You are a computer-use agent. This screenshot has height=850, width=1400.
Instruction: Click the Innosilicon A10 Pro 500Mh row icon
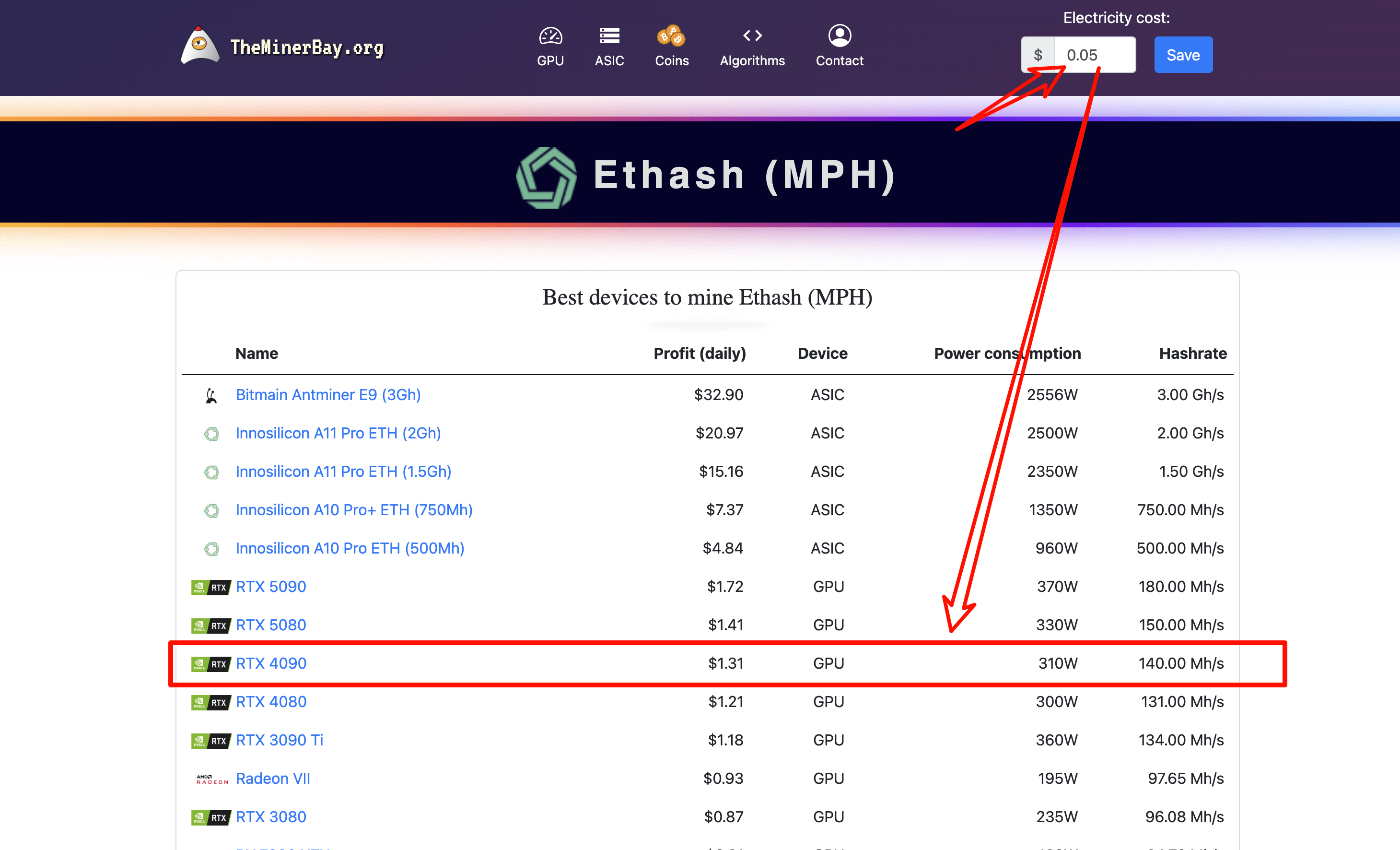click(211, 549)
